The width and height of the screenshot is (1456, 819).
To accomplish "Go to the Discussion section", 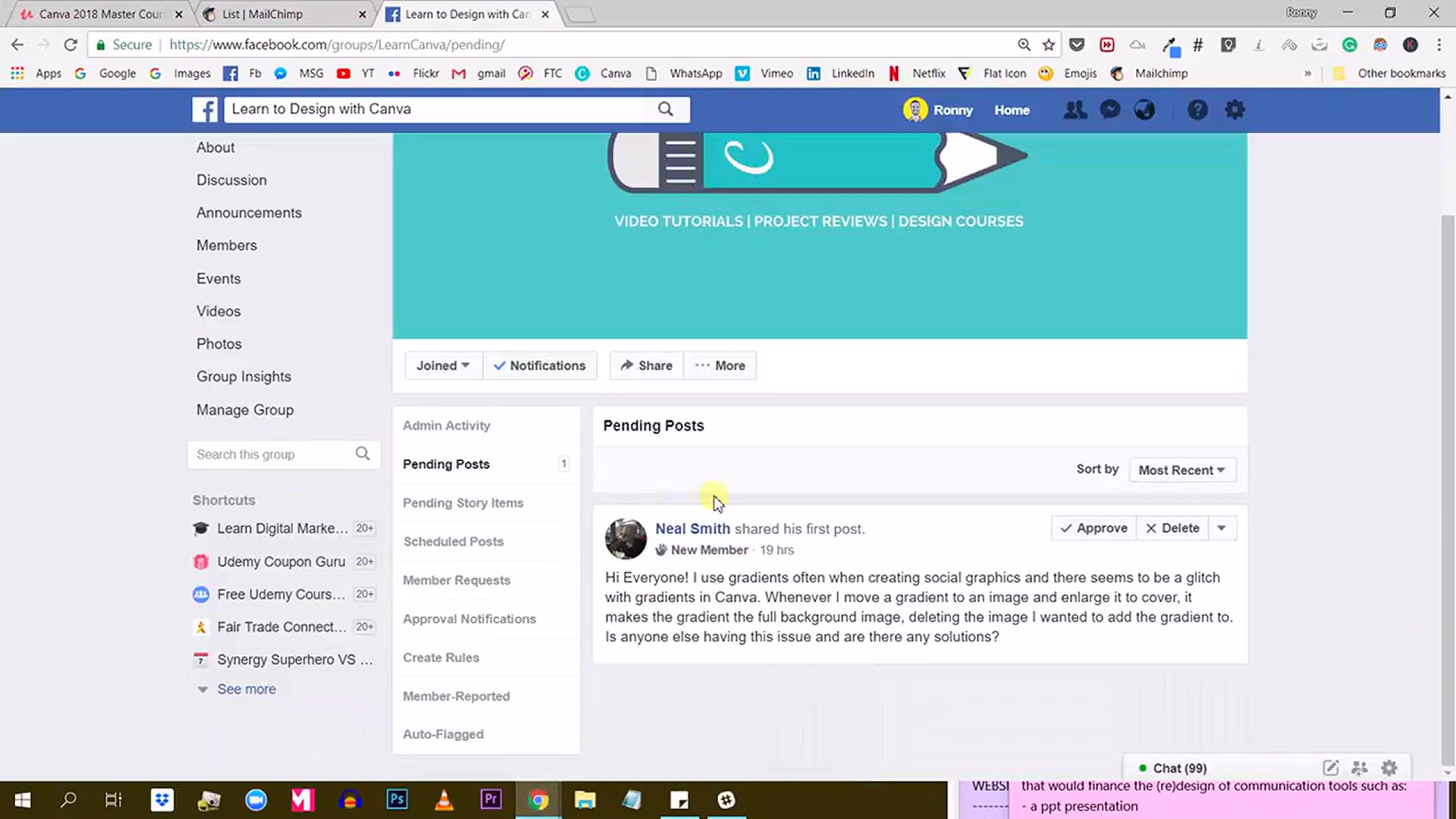I will click(x=231, y=180).
